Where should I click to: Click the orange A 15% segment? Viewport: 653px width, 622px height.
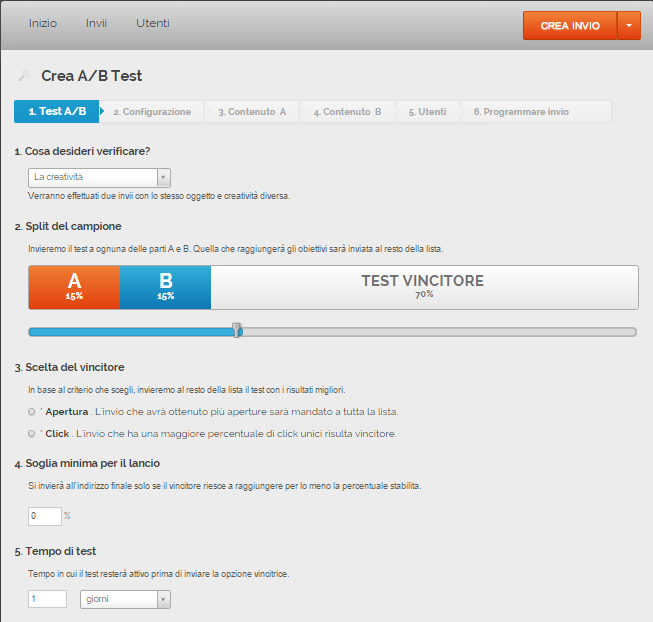click(74, 287)
